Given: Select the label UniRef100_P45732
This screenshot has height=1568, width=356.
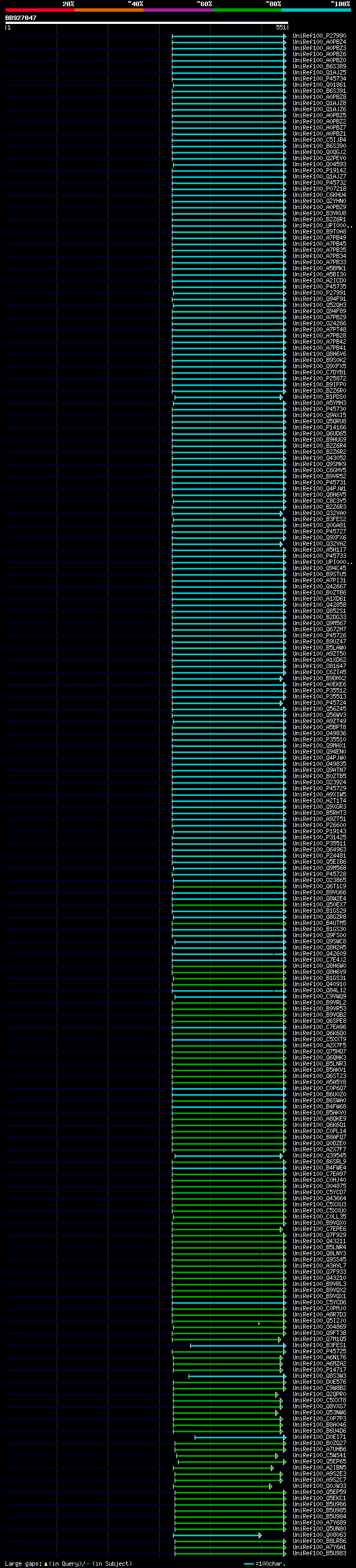Looking at the screenshot, I should tap(319, 182).
